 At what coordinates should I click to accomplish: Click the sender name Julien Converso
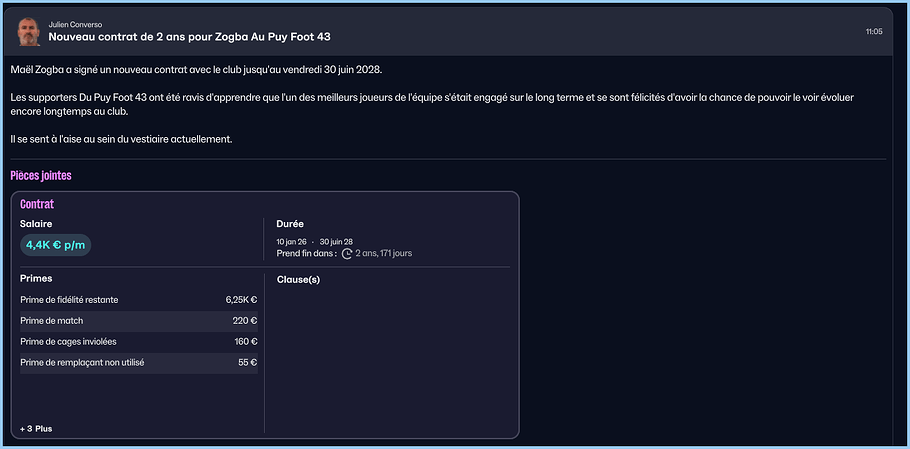point(74,24)
